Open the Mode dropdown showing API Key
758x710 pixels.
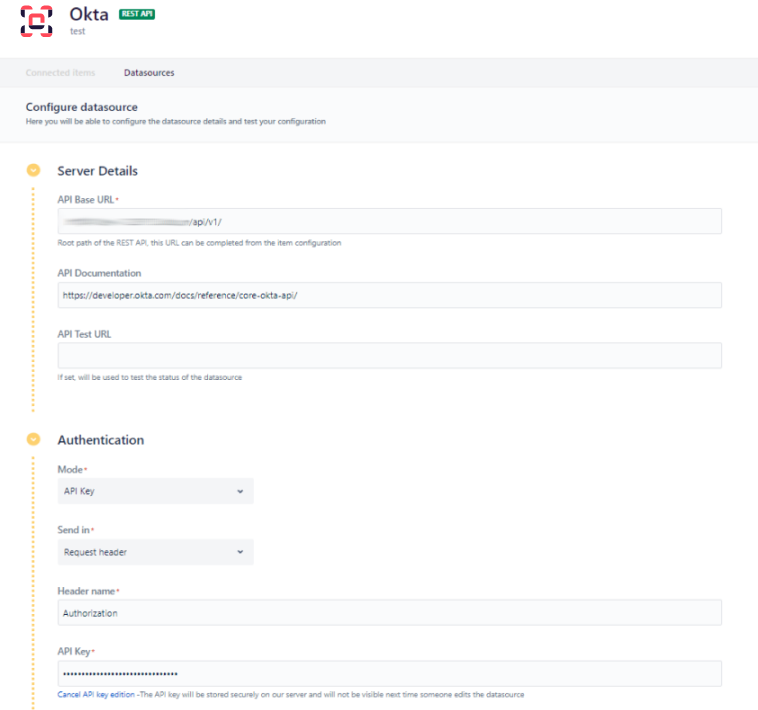click(x=155, y=491)
